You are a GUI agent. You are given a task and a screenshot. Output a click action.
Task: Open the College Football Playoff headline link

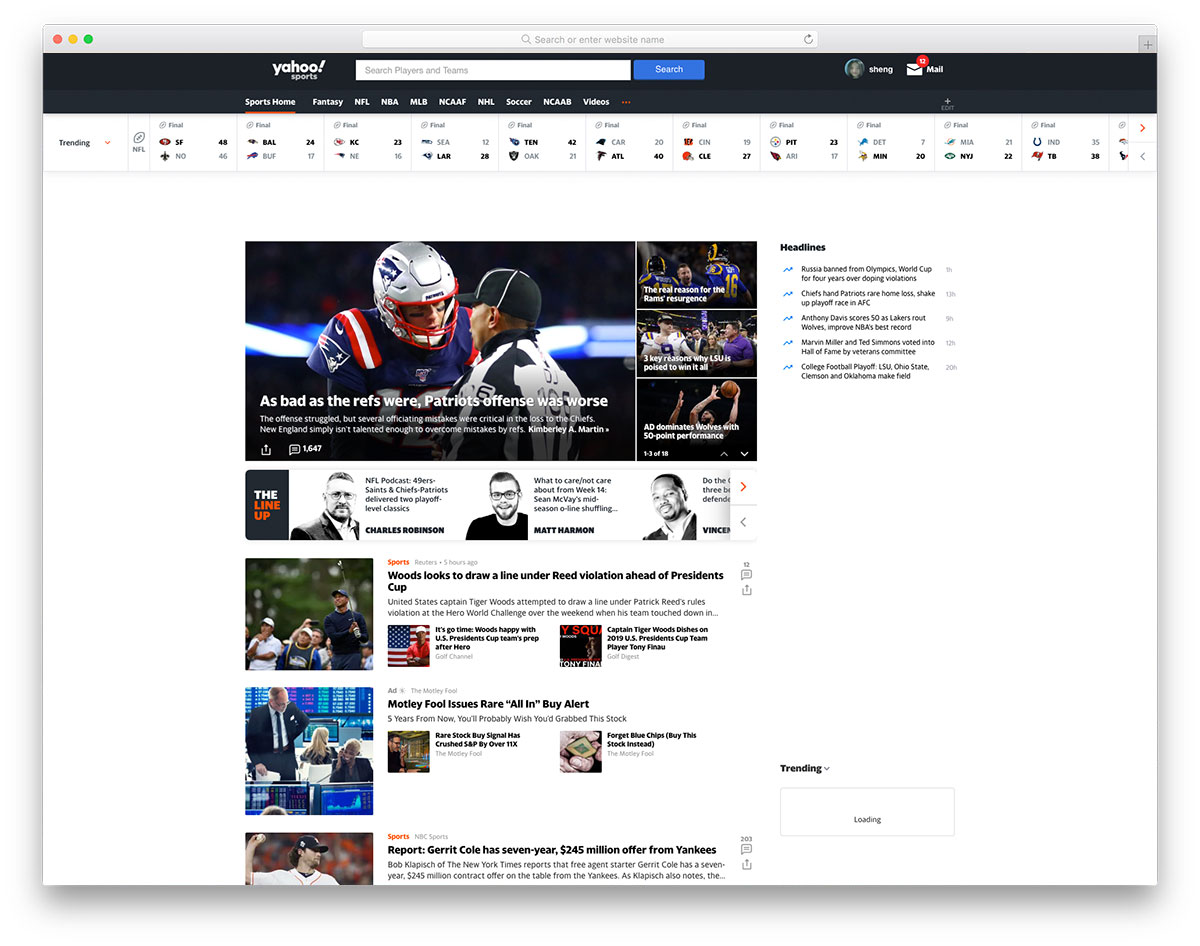click(866, 370)
